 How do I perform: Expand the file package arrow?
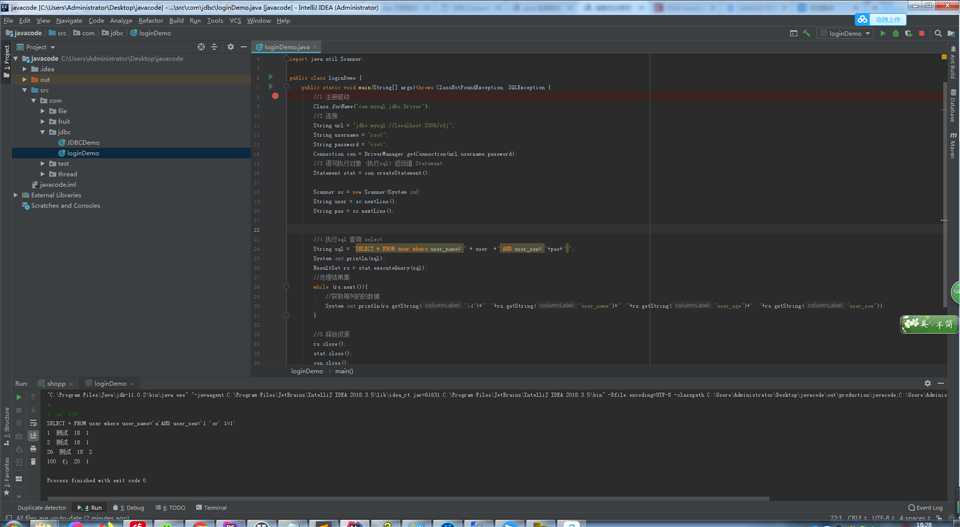click(43, 111)
